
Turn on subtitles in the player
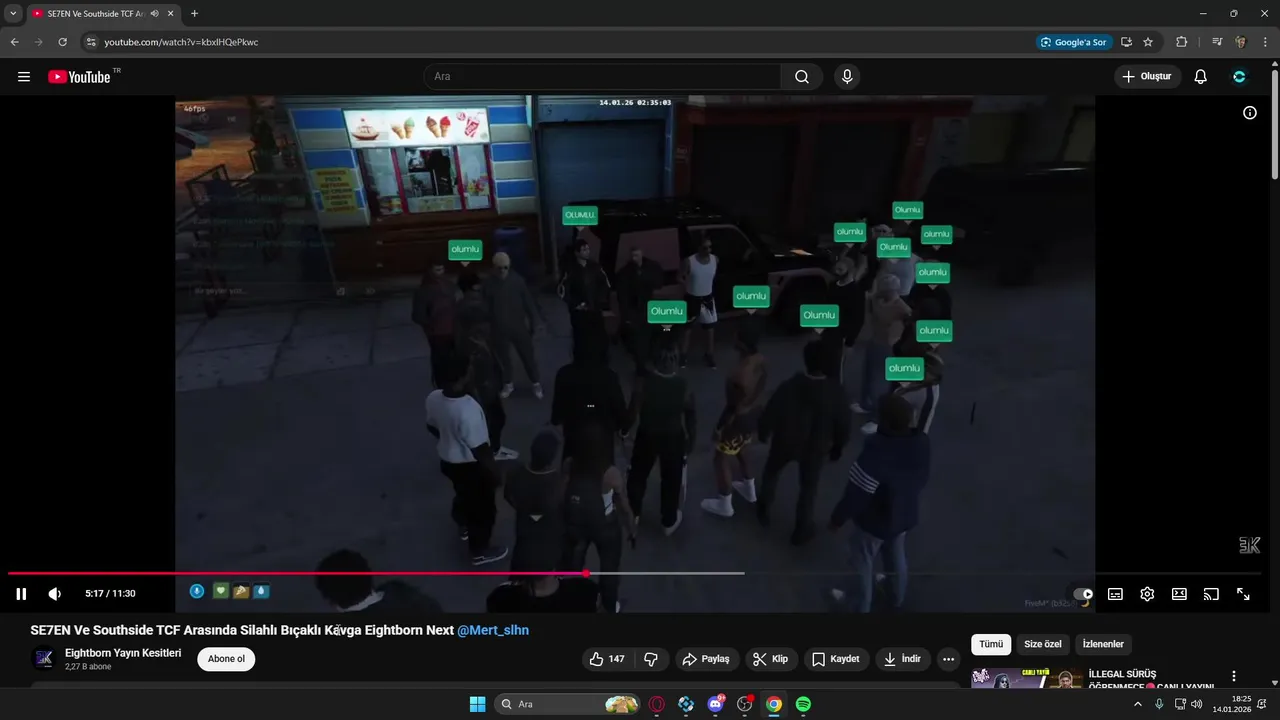click(x=1115, y=594)
